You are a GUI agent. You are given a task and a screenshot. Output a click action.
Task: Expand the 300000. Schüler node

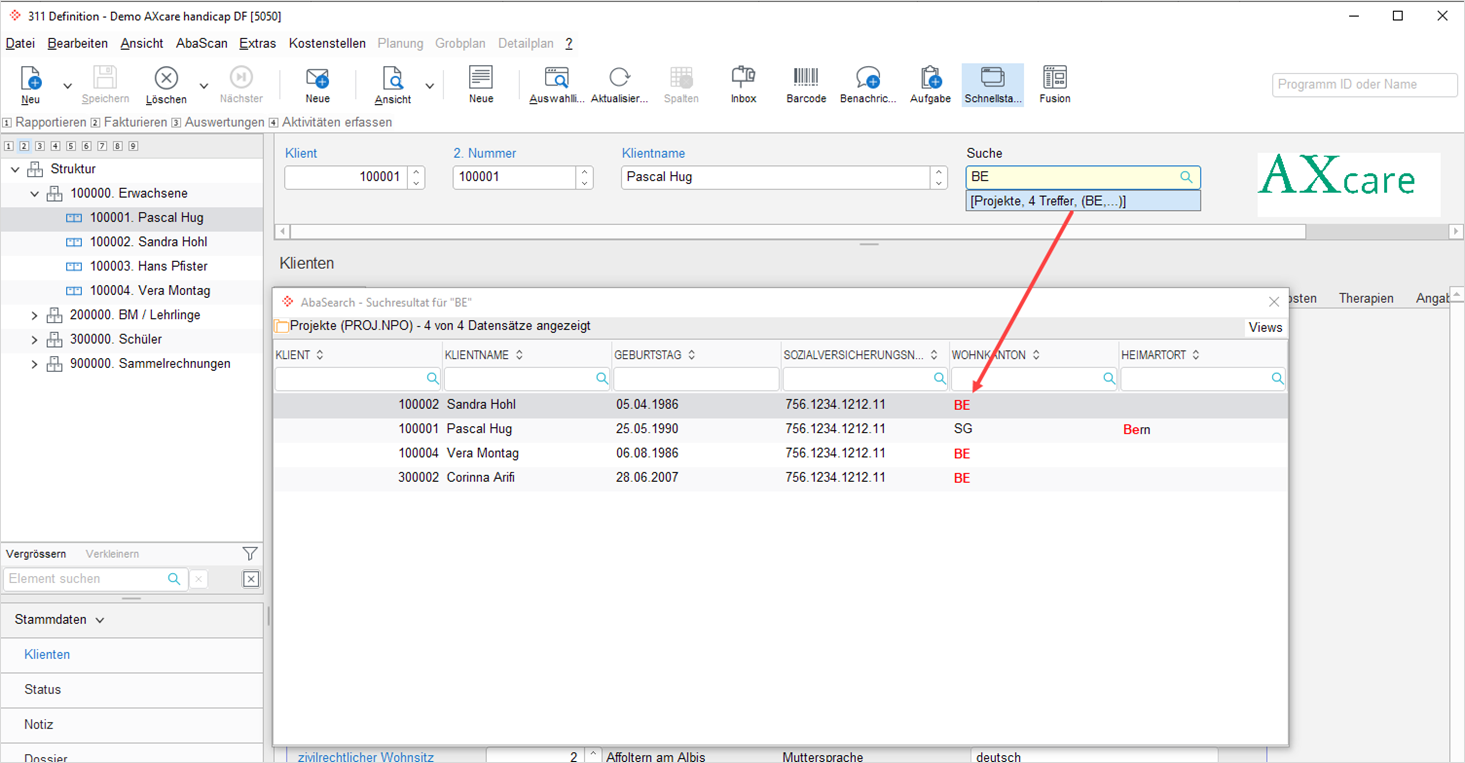(34, 339)
